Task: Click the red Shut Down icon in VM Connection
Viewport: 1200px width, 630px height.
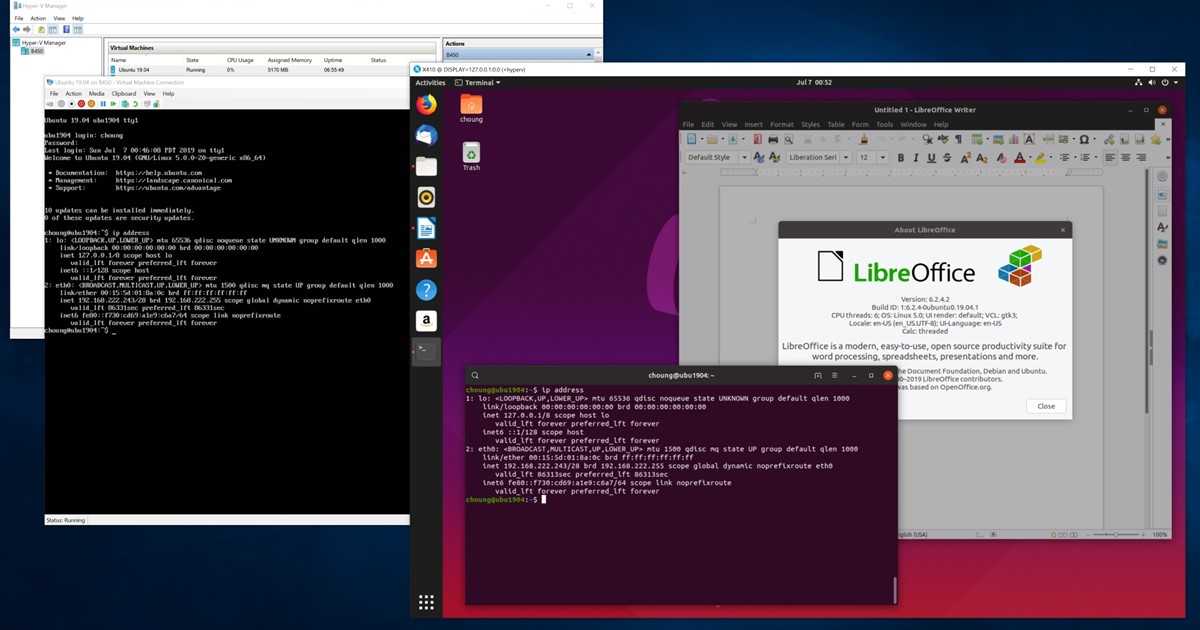Action: (81, 104)
